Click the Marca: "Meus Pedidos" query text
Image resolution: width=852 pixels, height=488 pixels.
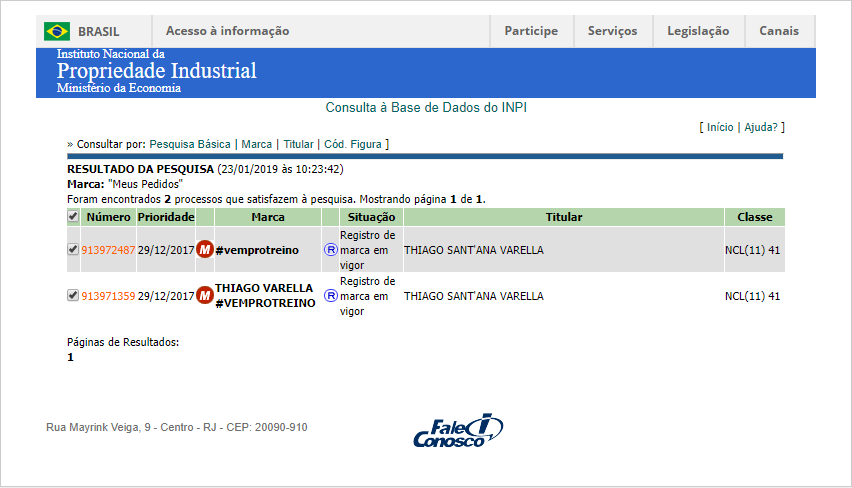point(124,184)
